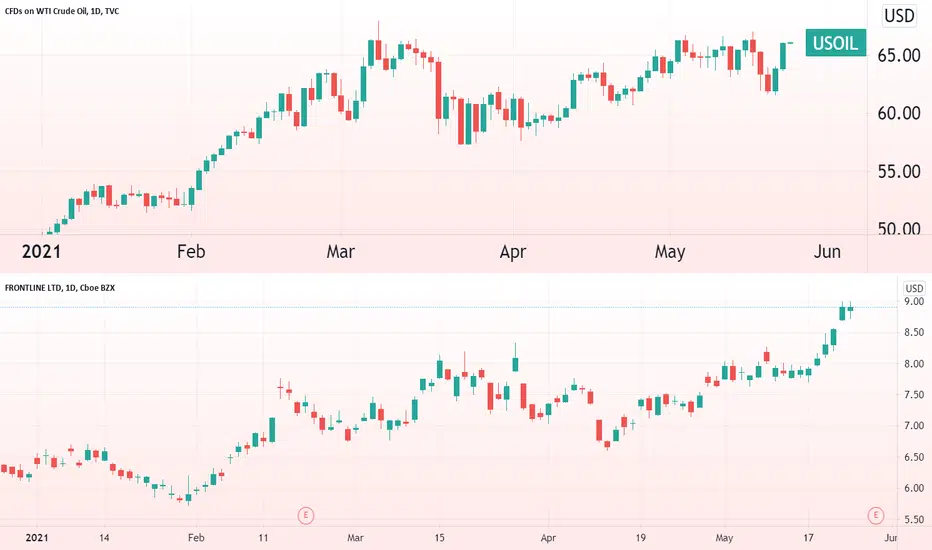Click the Apr label on oil time axis

[513, 252]
